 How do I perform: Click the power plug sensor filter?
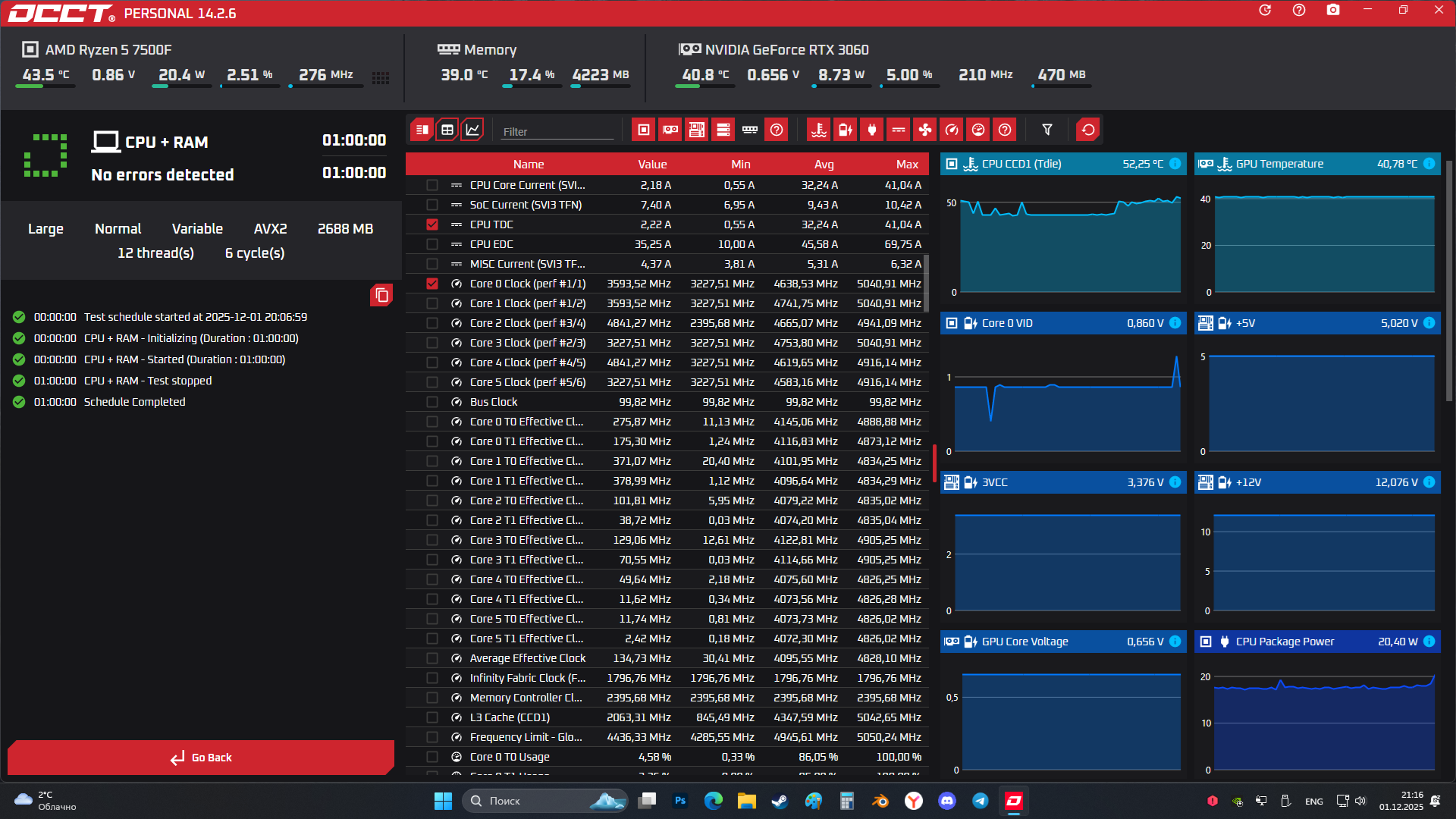click(872, 130)
